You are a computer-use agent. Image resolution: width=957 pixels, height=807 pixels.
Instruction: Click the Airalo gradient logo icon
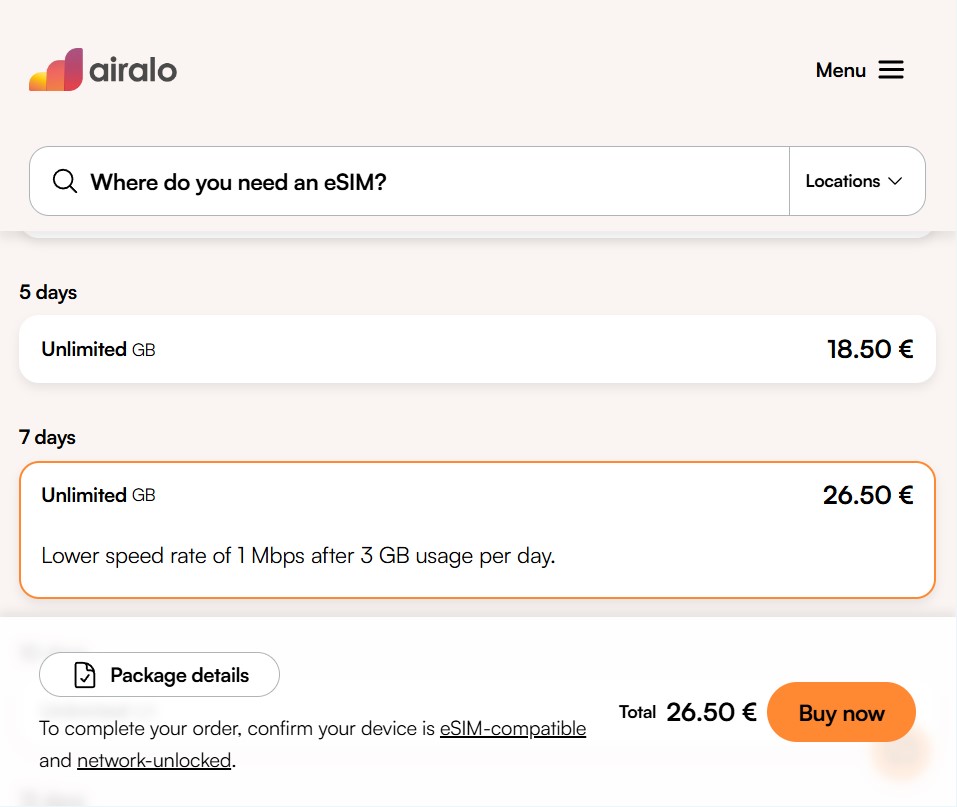[x=56, y=70]
